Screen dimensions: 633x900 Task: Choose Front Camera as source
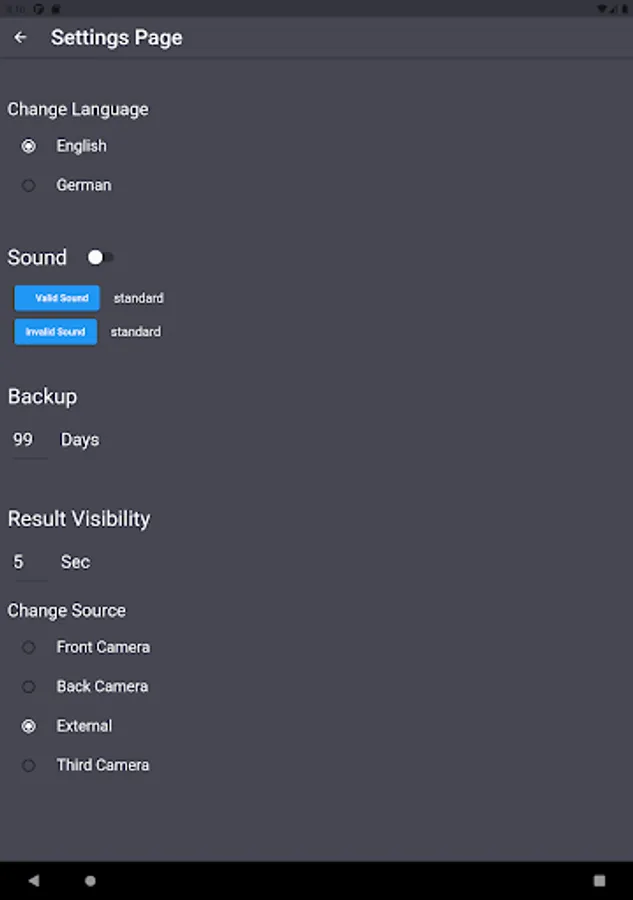29,647
